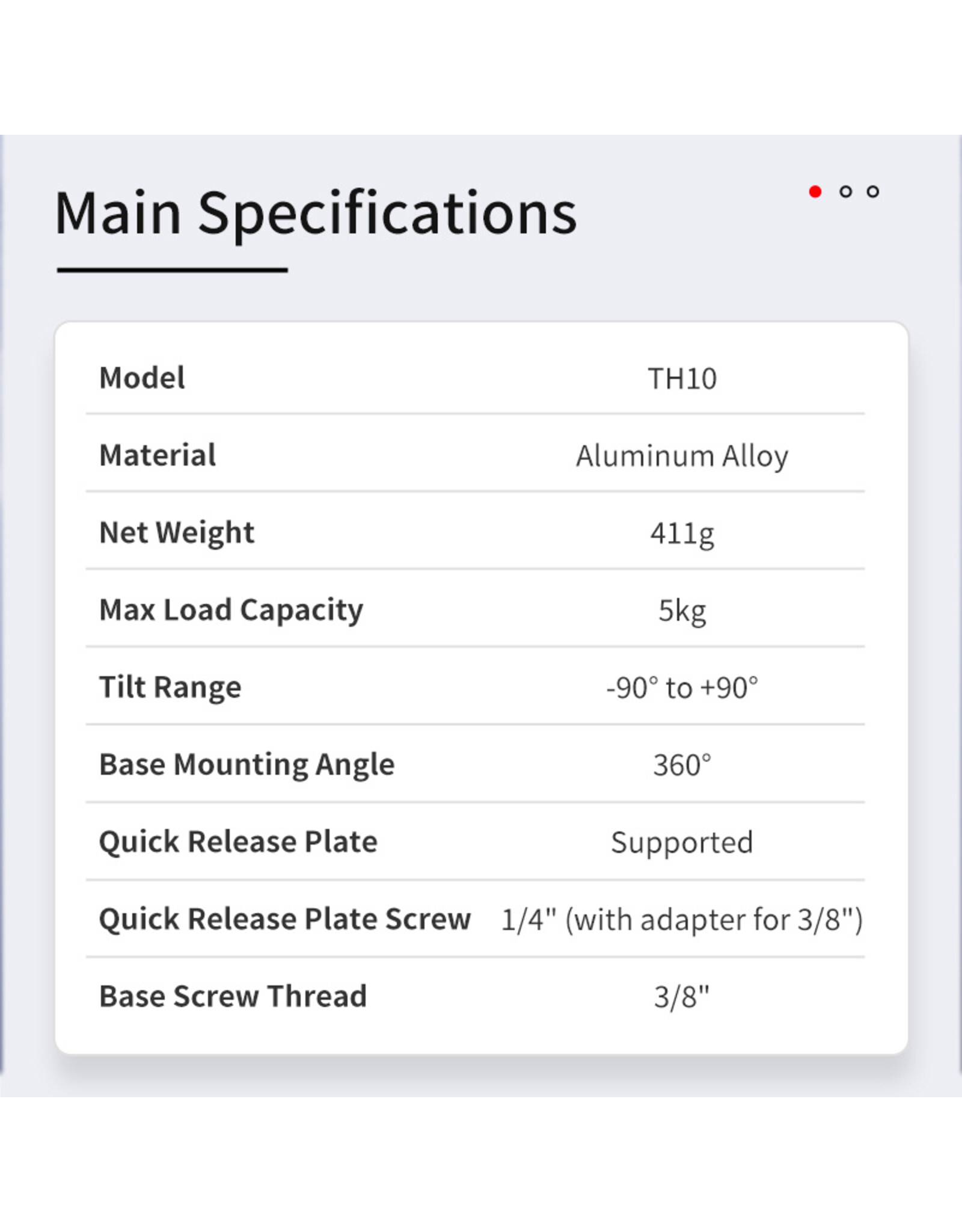The image size is (962, 1232).
Task: Select the 5kg load value
Action: point(682,611)
